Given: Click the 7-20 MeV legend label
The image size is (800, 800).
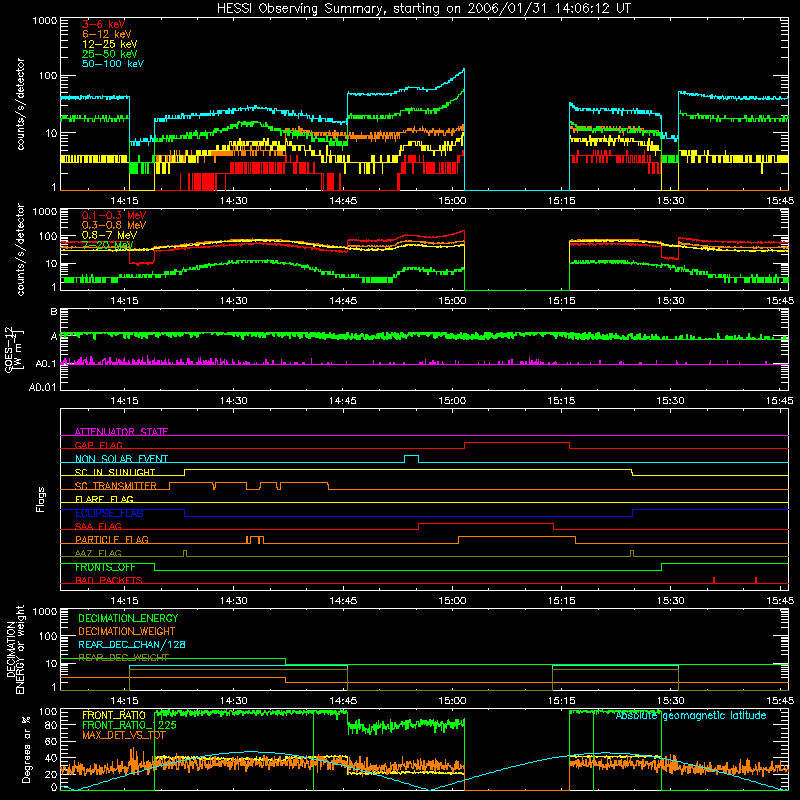Looking at the screenshot, I should point(107,245).
